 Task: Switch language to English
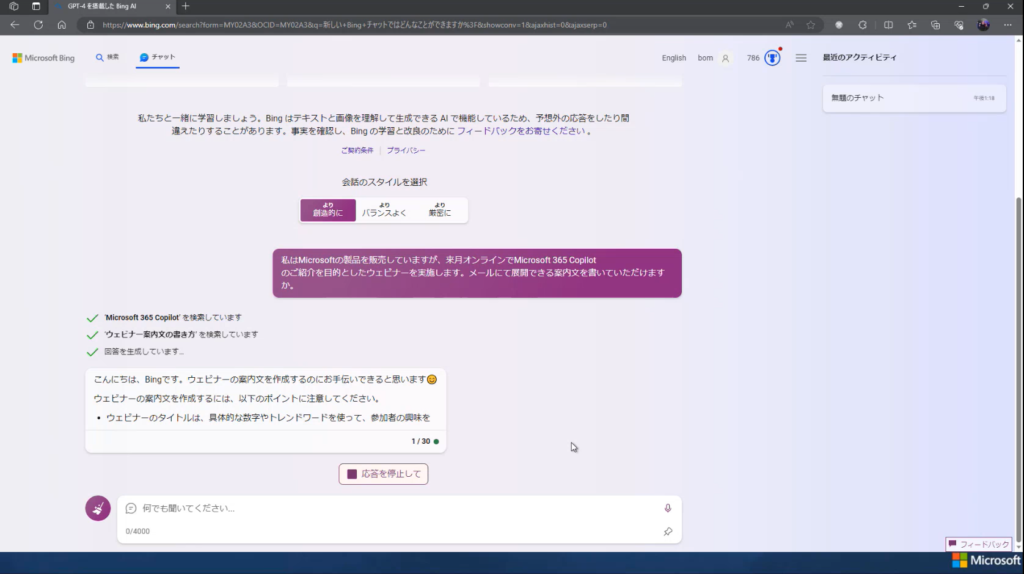click(673, 58)
